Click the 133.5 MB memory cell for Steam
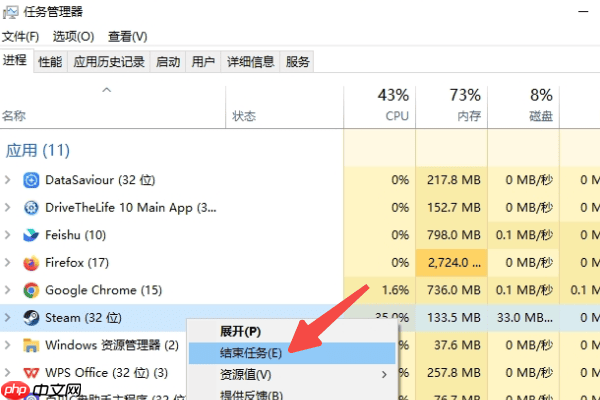Image resolution: width=600 pixels, height=400 pixels. pyautogui.click(x=452, y=318)
